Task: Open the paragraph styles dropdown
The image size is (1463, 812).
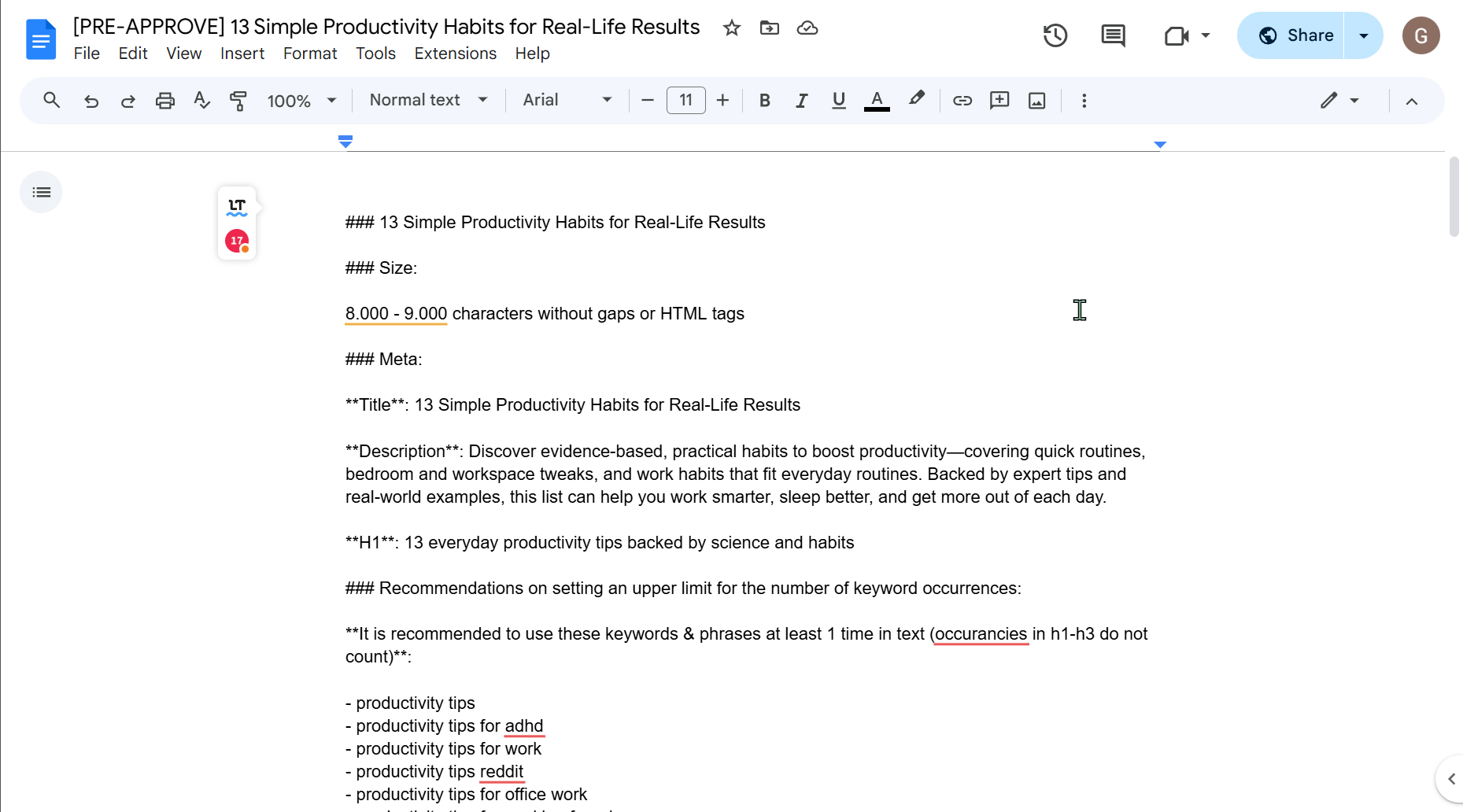Action: pos(427,101)
